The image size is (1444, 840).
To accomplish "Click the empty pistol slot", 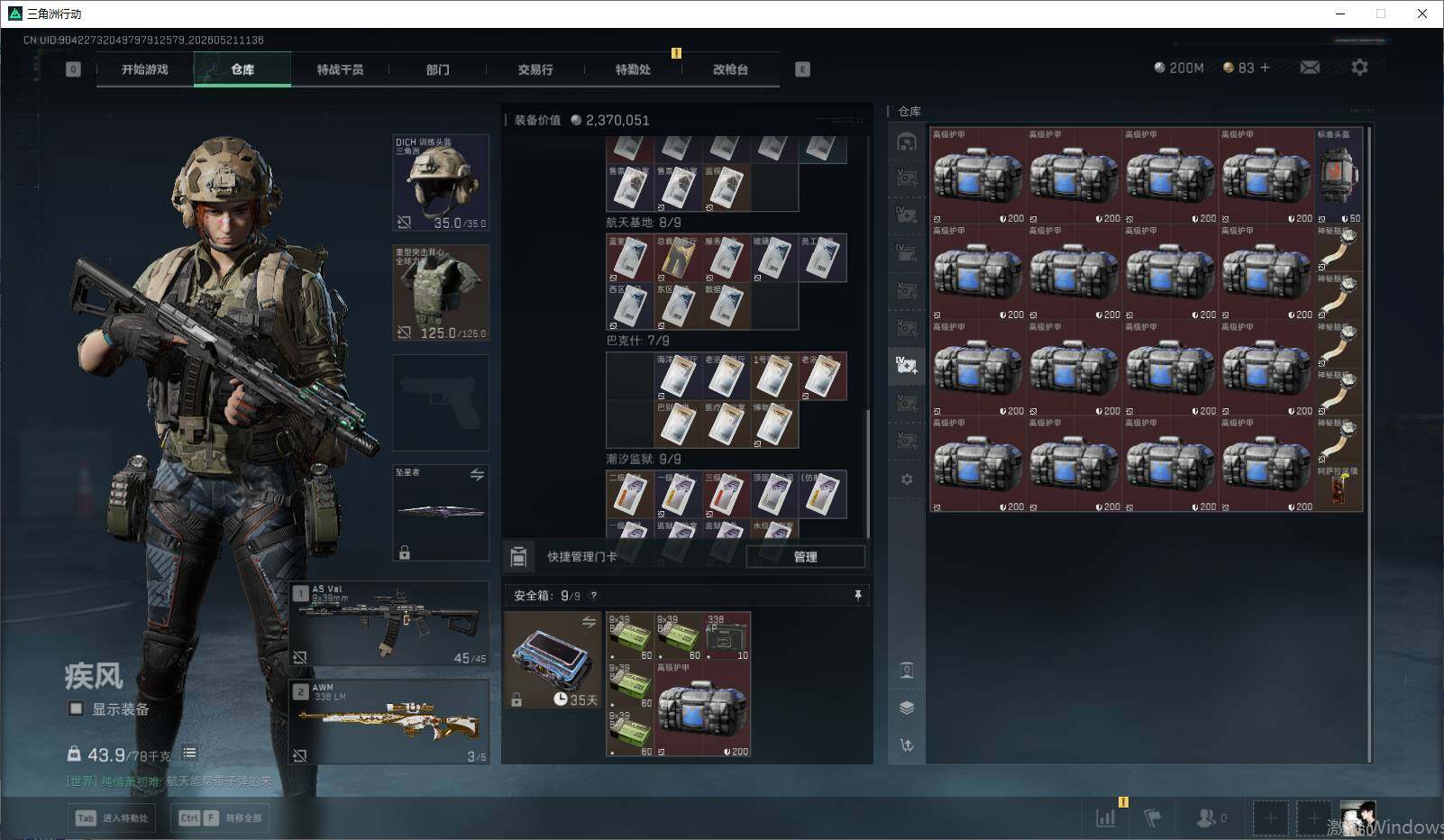I will click(x=441, y=403).
